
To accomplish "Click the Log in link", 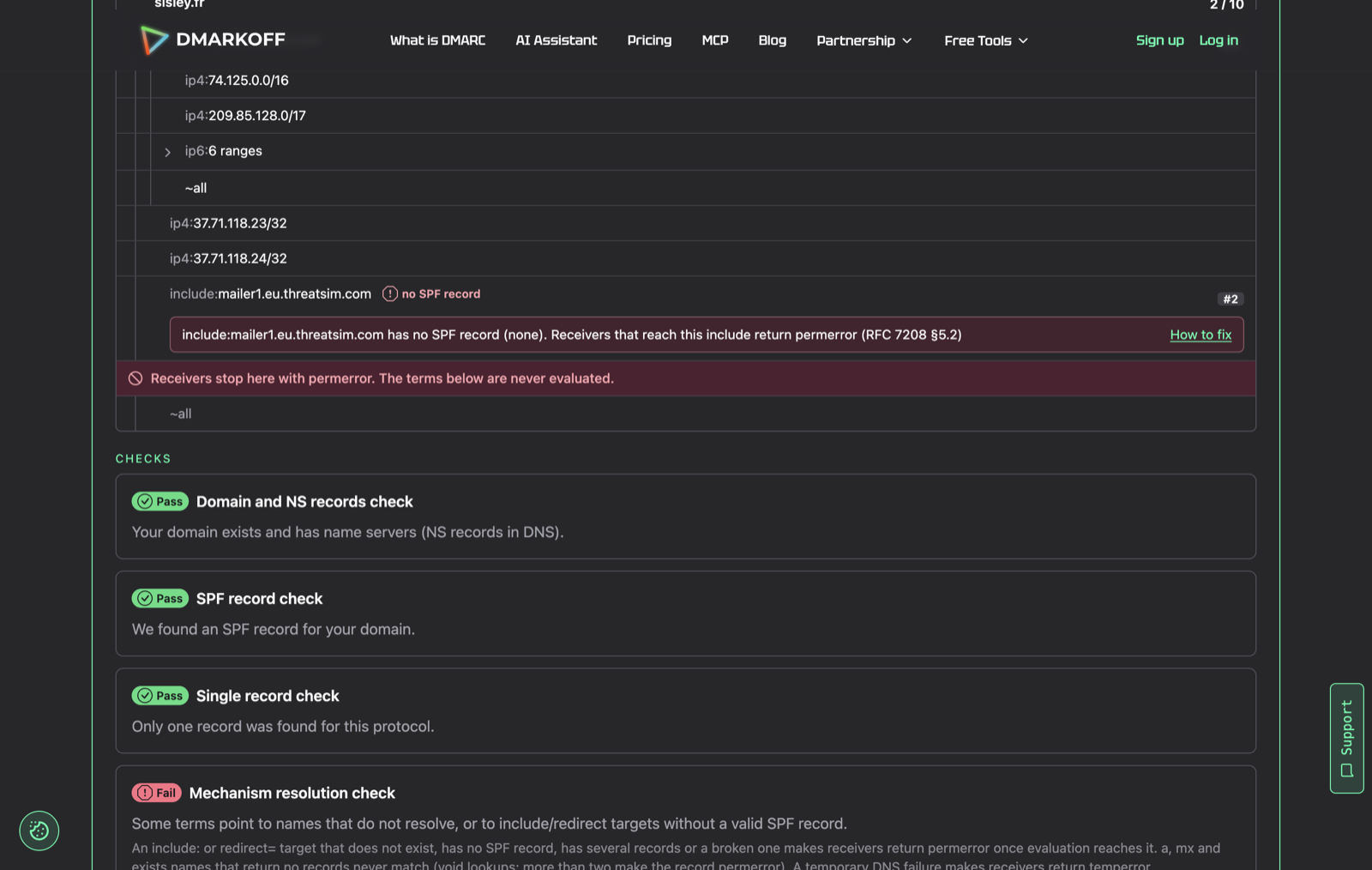I will (1219, 40).
